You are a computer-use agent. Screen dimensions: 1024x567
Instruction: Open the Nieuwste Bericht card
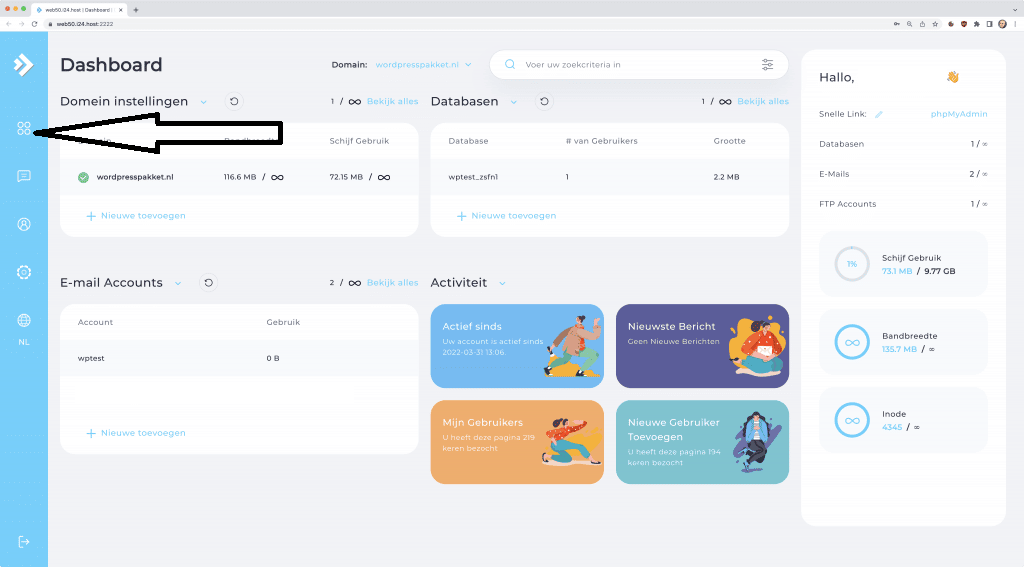tap(702, 346)
